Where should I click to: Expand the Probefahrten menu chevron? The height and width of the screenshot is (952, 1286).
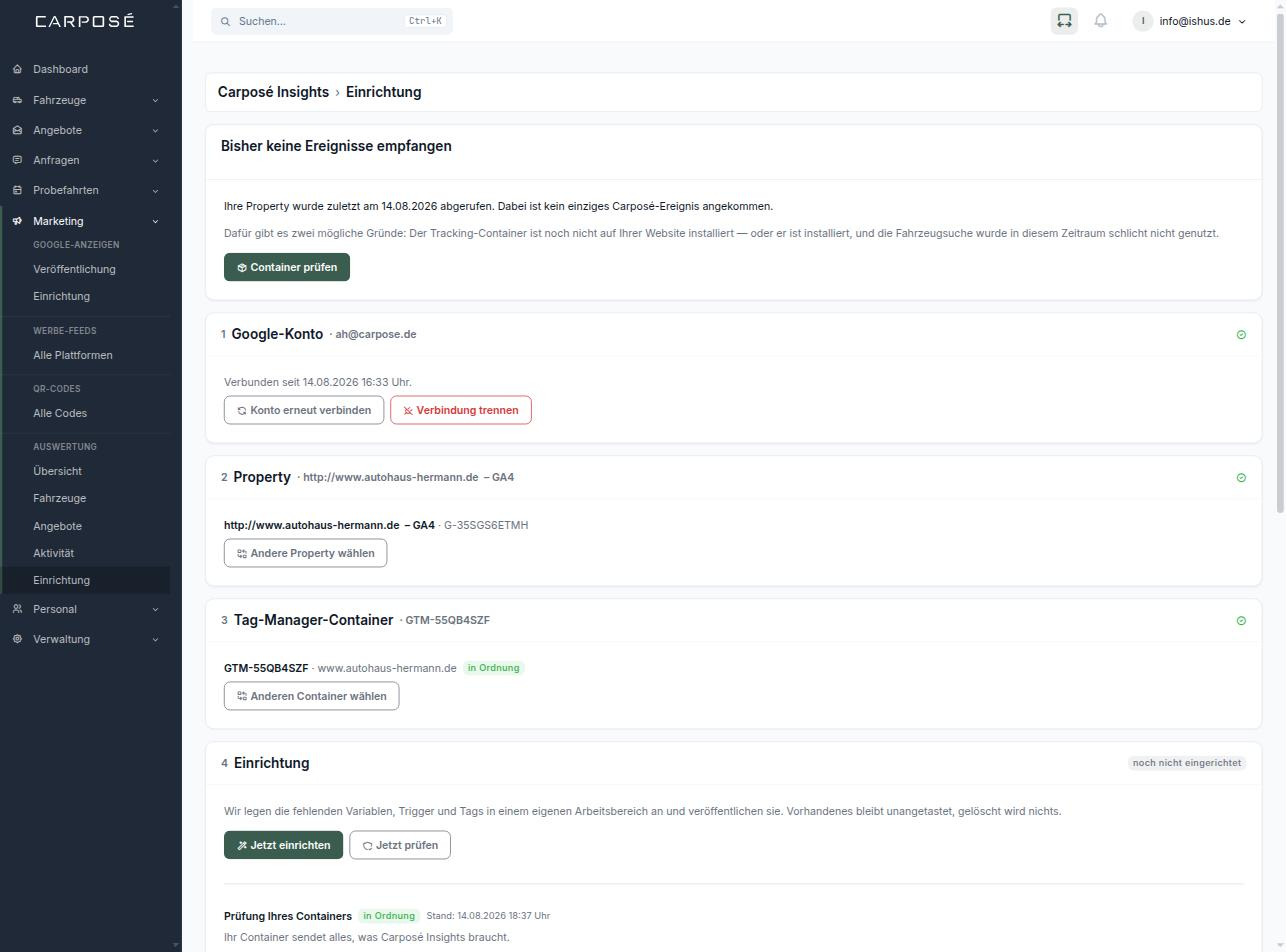coord(155,190)
